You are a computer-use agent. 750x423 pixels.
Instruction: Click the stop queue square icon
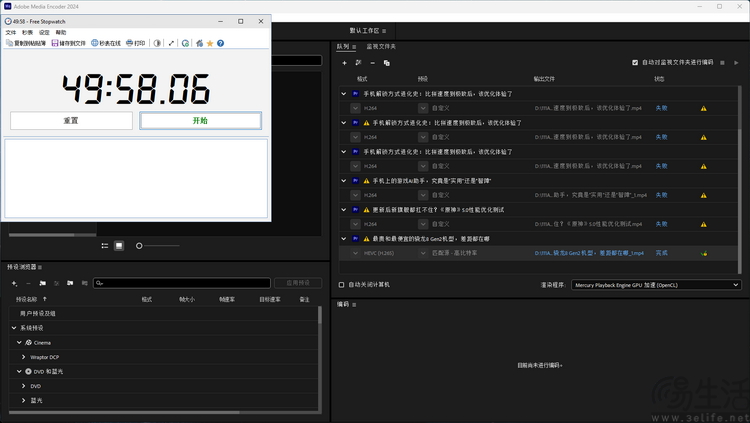click(722, 63)
